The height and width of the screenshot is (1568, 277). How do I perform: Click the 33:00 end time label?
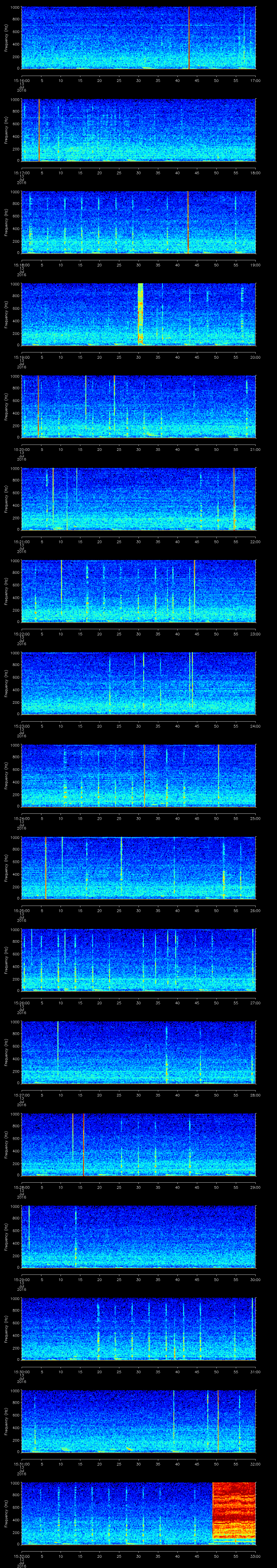pyautogui.click(x=255, y=1556)
